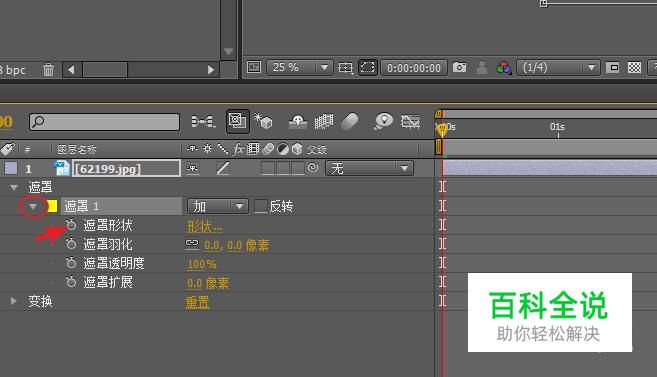The image size is (657, 377).
Task: Click the project panel scroll down arrow
Action: coord(228,52)
